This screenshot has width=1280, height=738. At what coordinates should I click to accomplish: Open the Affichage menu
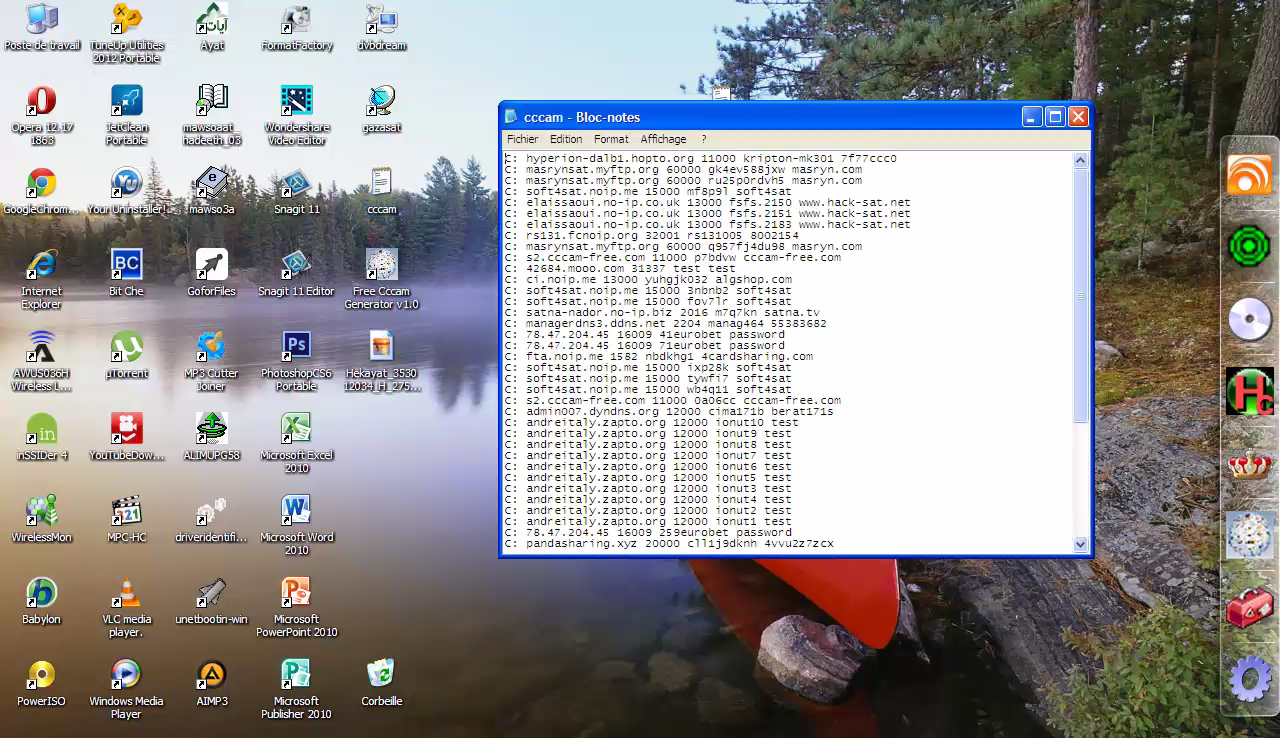point(663,139)
